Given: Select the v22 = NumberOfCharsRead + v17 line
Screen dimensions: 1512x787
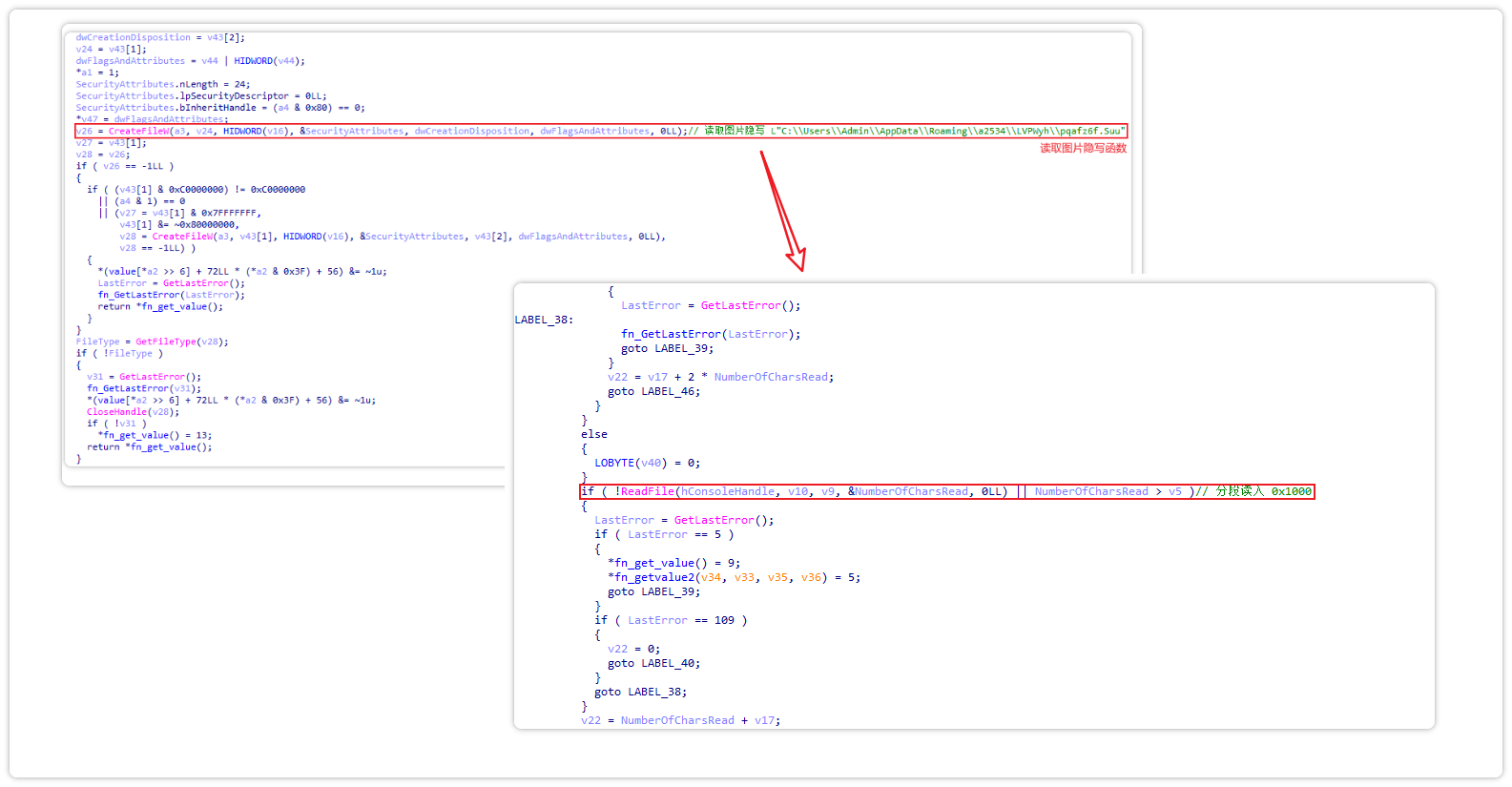Looking at the screenshot, I should click(x=680, y=720).
